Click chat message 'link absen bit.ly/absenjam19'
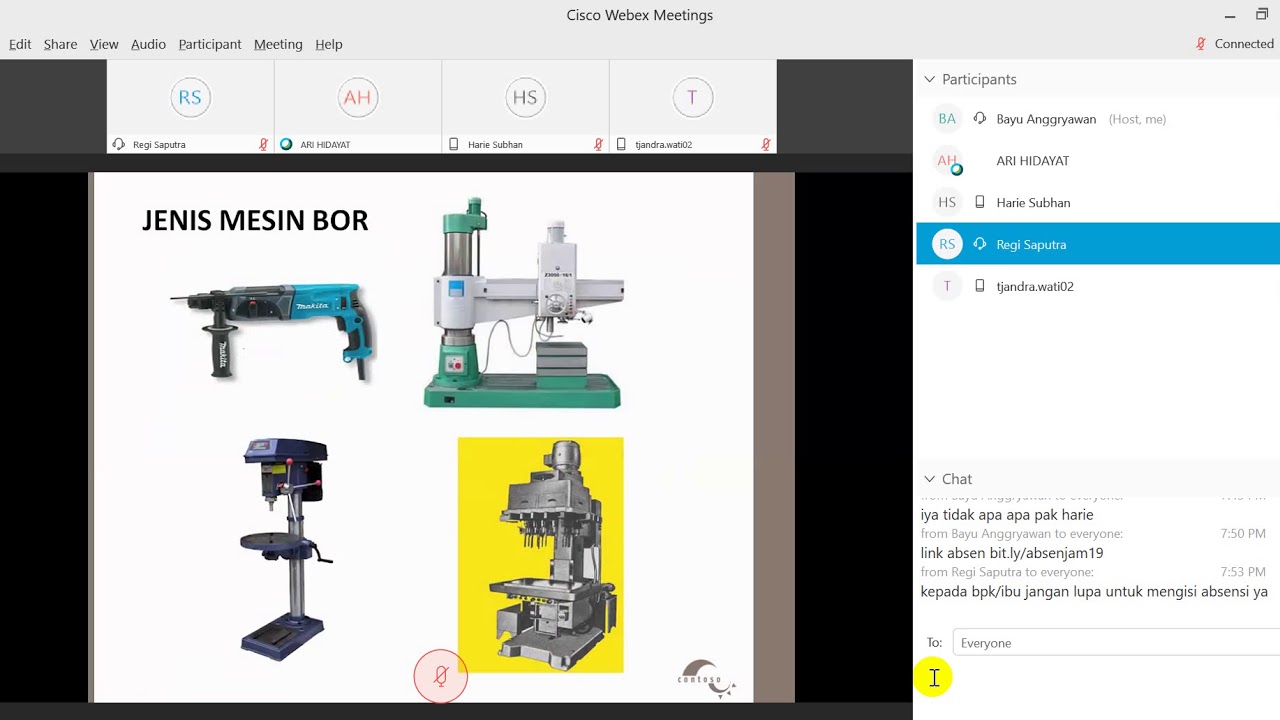 pyautogui.click(x=1012, y=553)
